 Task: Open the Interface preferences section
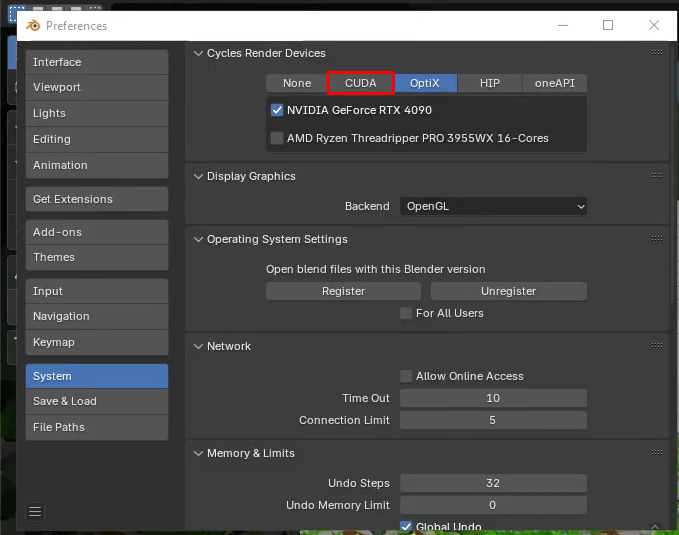97,62
